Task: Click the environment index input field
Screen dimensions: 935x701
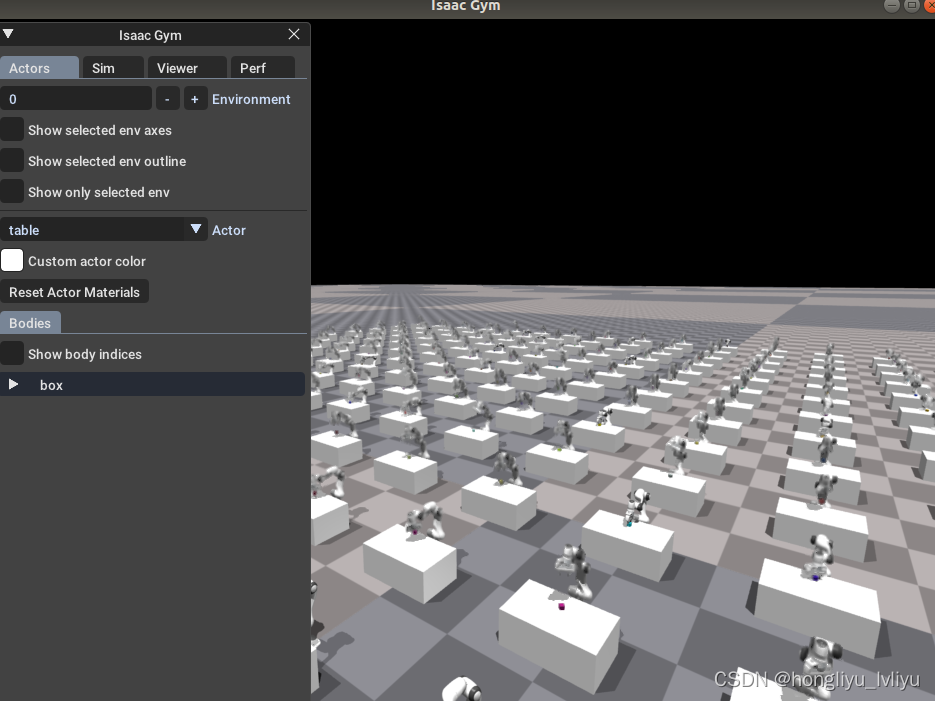Action: (76, 99)
